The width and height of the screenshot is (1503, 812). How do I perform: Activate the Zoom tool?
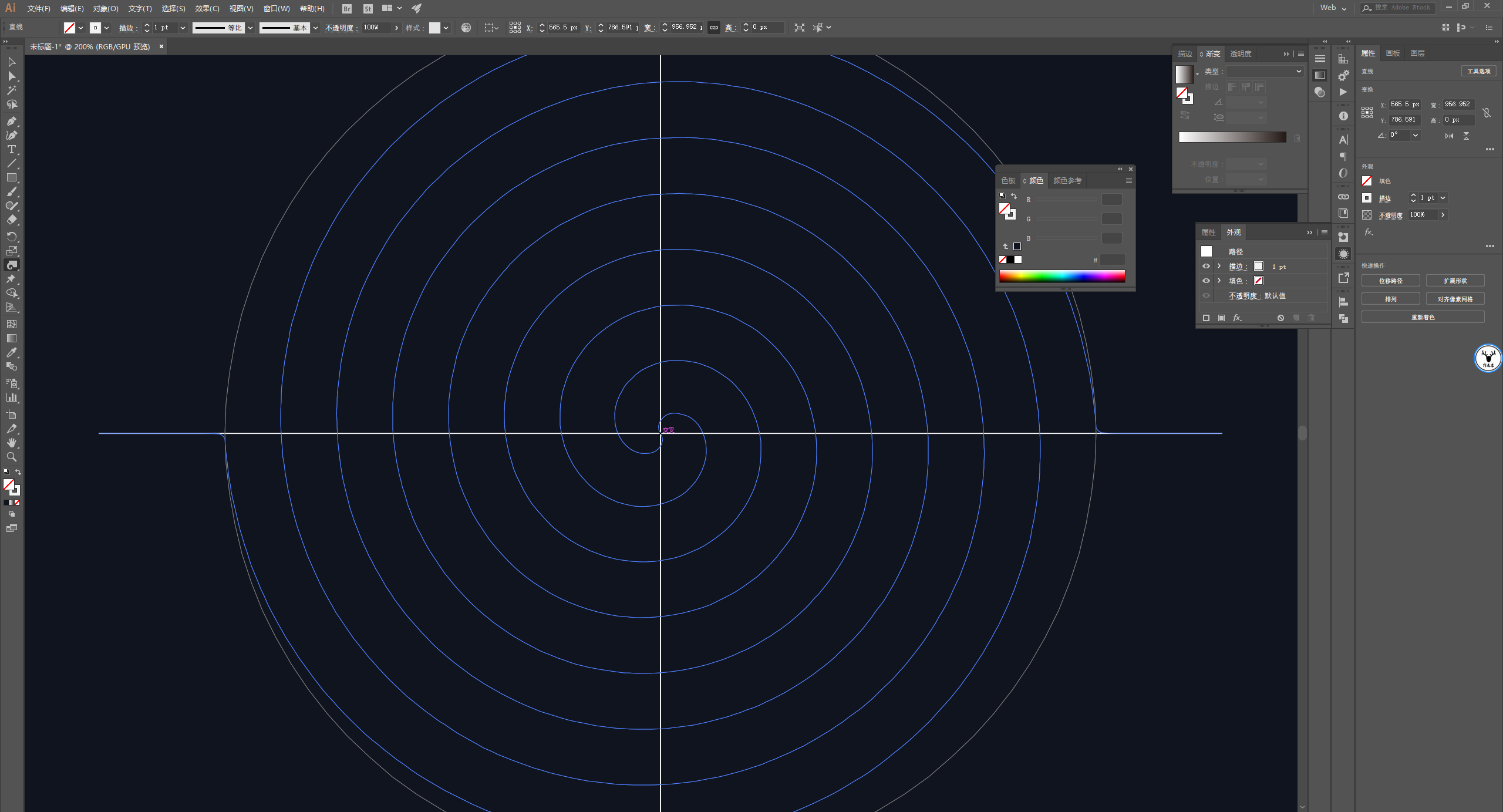(x=11, y=457)
